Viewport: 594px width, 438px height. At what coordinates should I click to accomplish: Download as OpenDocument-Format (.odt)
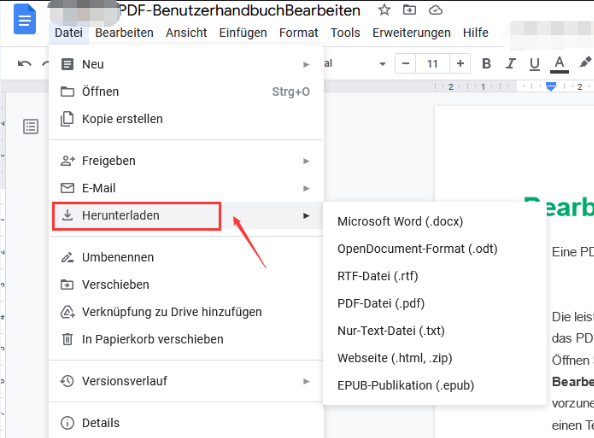435,249
